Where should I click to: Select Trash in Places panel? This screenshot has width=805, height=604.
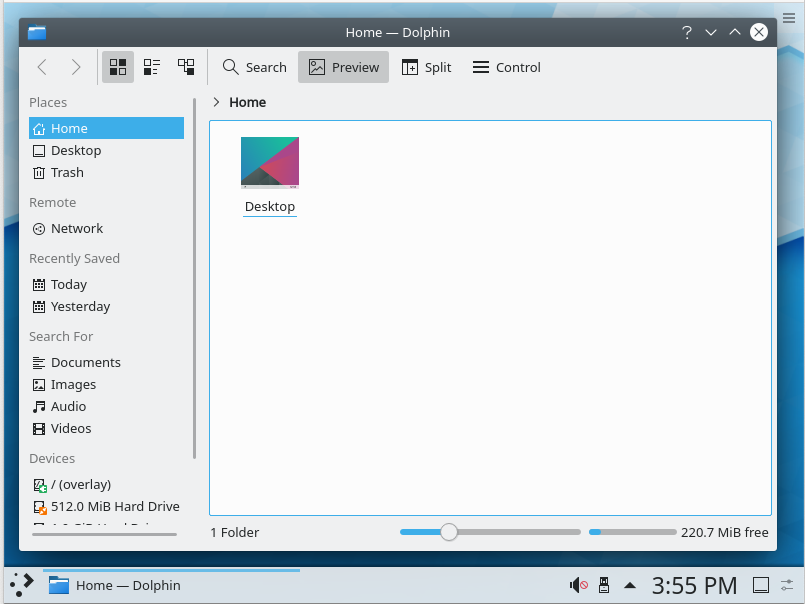67,172
